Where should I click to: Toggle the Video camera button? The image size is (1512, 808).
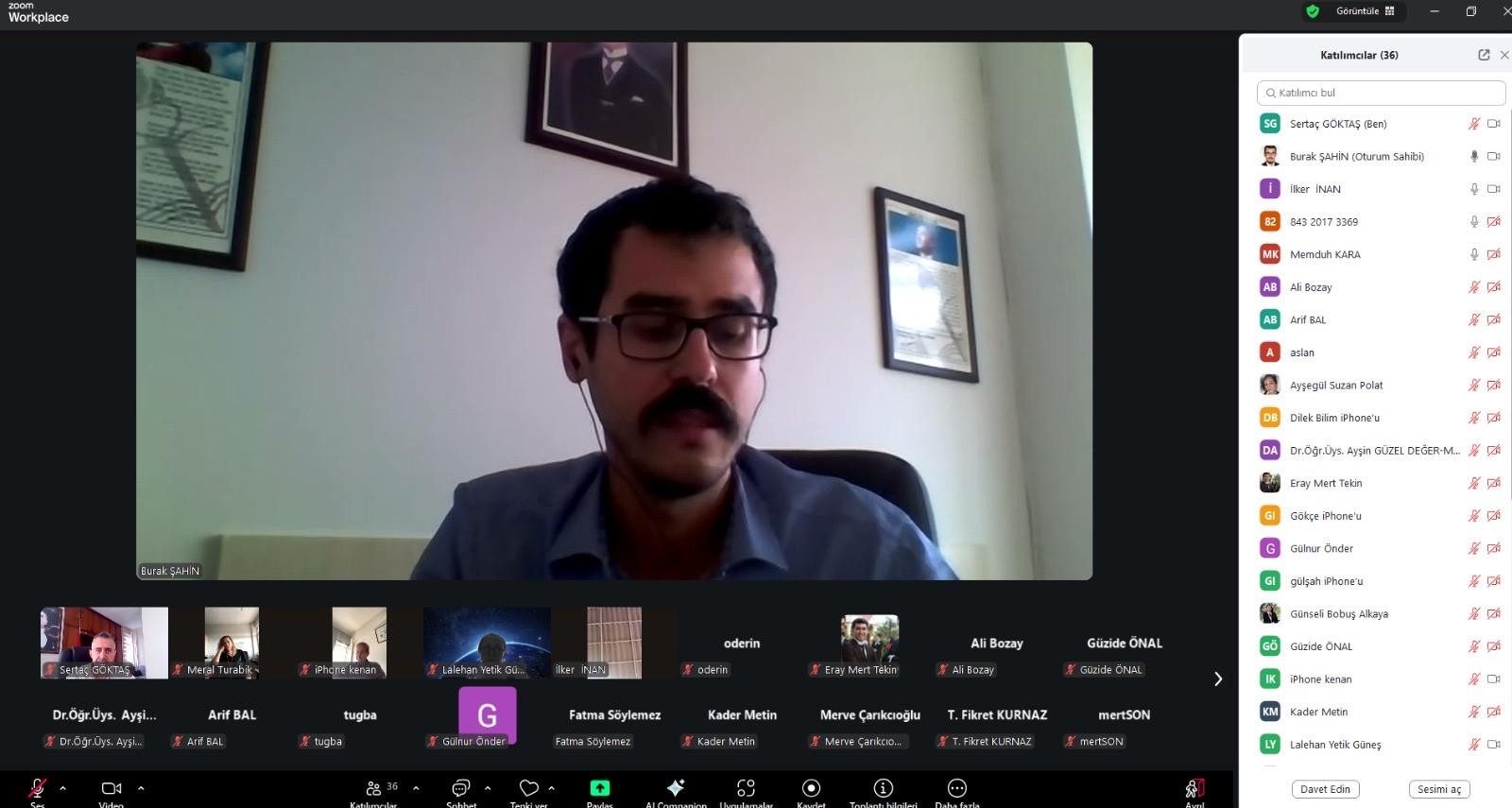(111, 788)
